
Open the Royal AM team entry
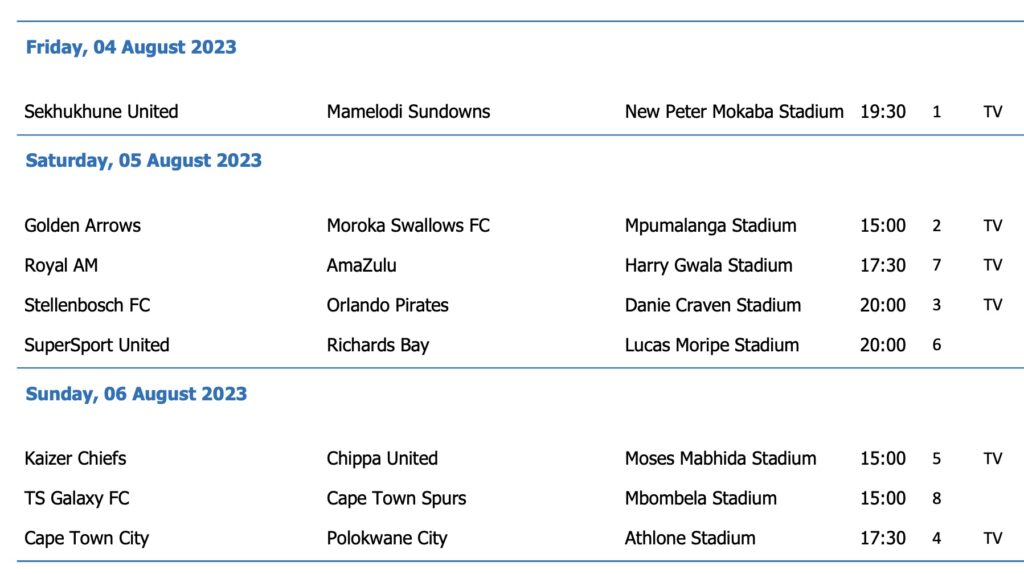pyautogui.click(x=61, y=265)
